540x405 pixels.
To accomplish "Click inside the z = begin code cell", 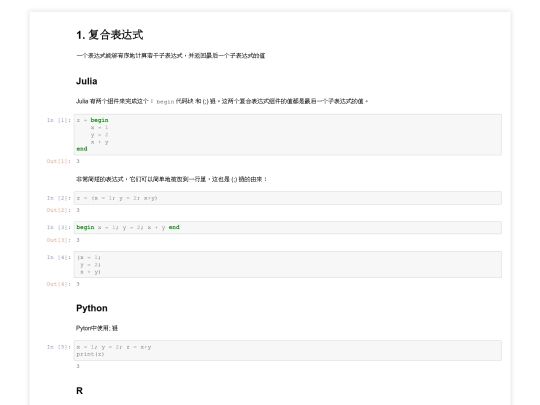I will tap(288, 135).
